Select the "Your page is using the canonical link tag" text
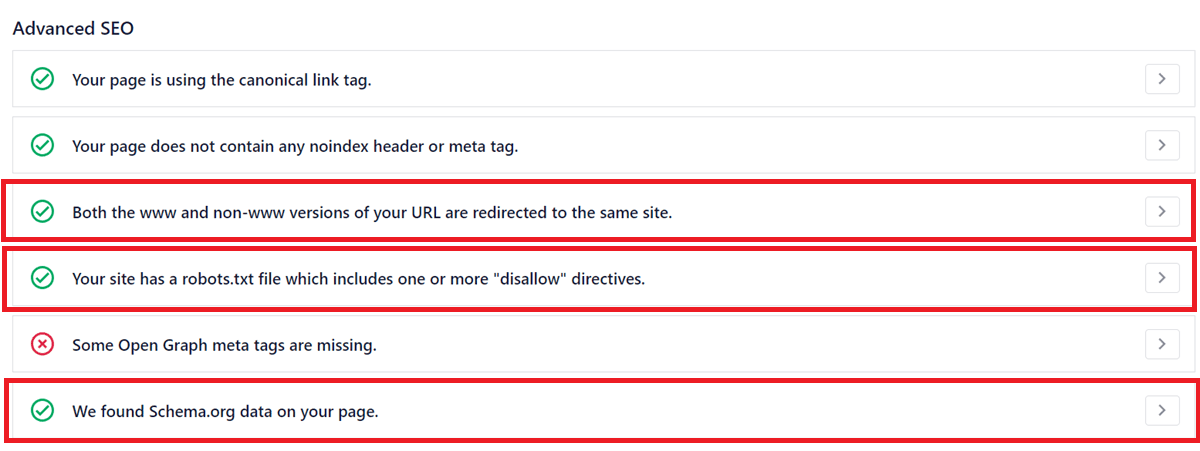1200x451 pixels. (221, 79)
